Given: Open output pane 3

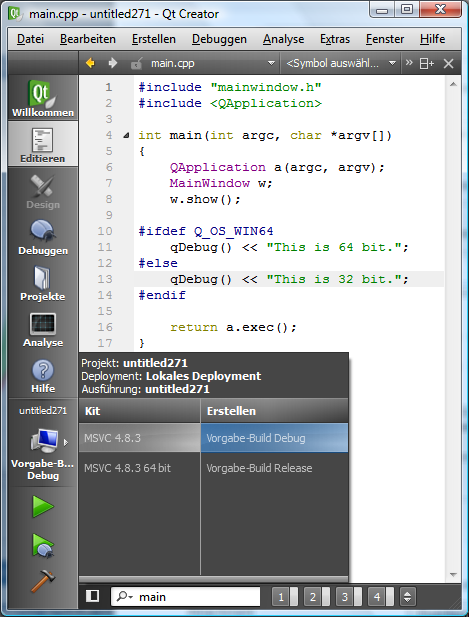Looking at the screenshot, I should pos(349,597).
